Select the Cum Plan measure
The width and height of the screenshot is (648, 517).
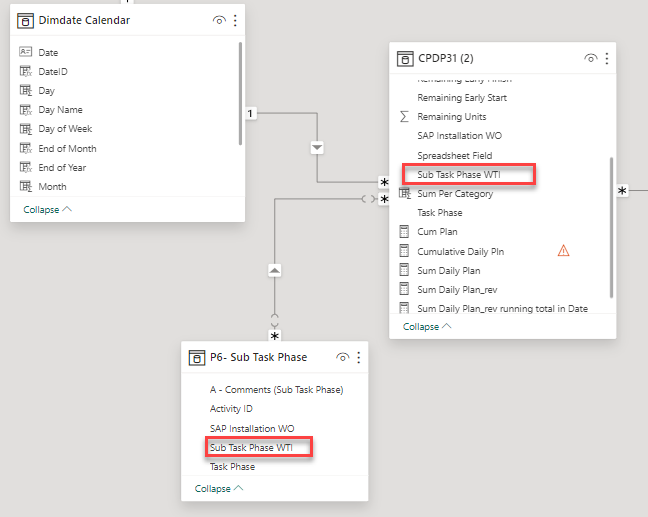(x=437, y=232)
